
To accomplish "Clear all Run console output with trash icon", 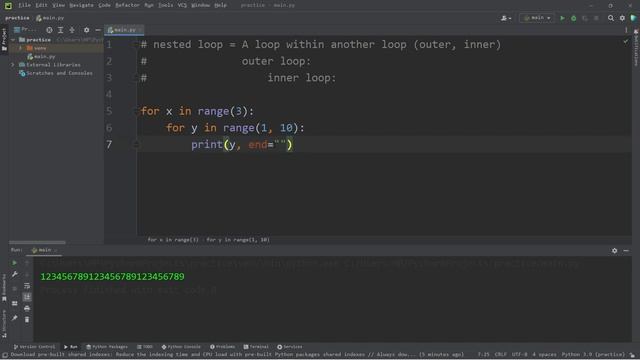I will pos(27,320).
